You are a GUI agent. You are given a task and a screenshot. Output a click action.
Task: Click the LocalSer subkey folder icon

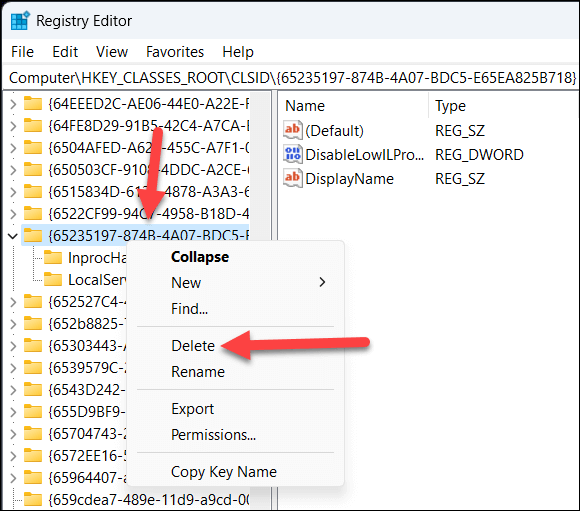pyautogui.click(x=53, y=279)
